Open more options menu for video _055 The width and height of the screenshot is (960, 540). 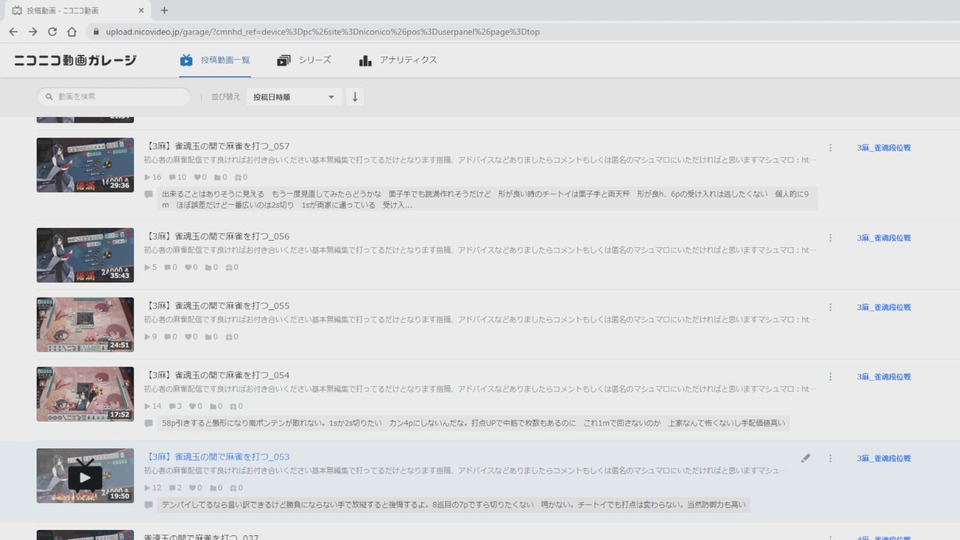point(830,307)
